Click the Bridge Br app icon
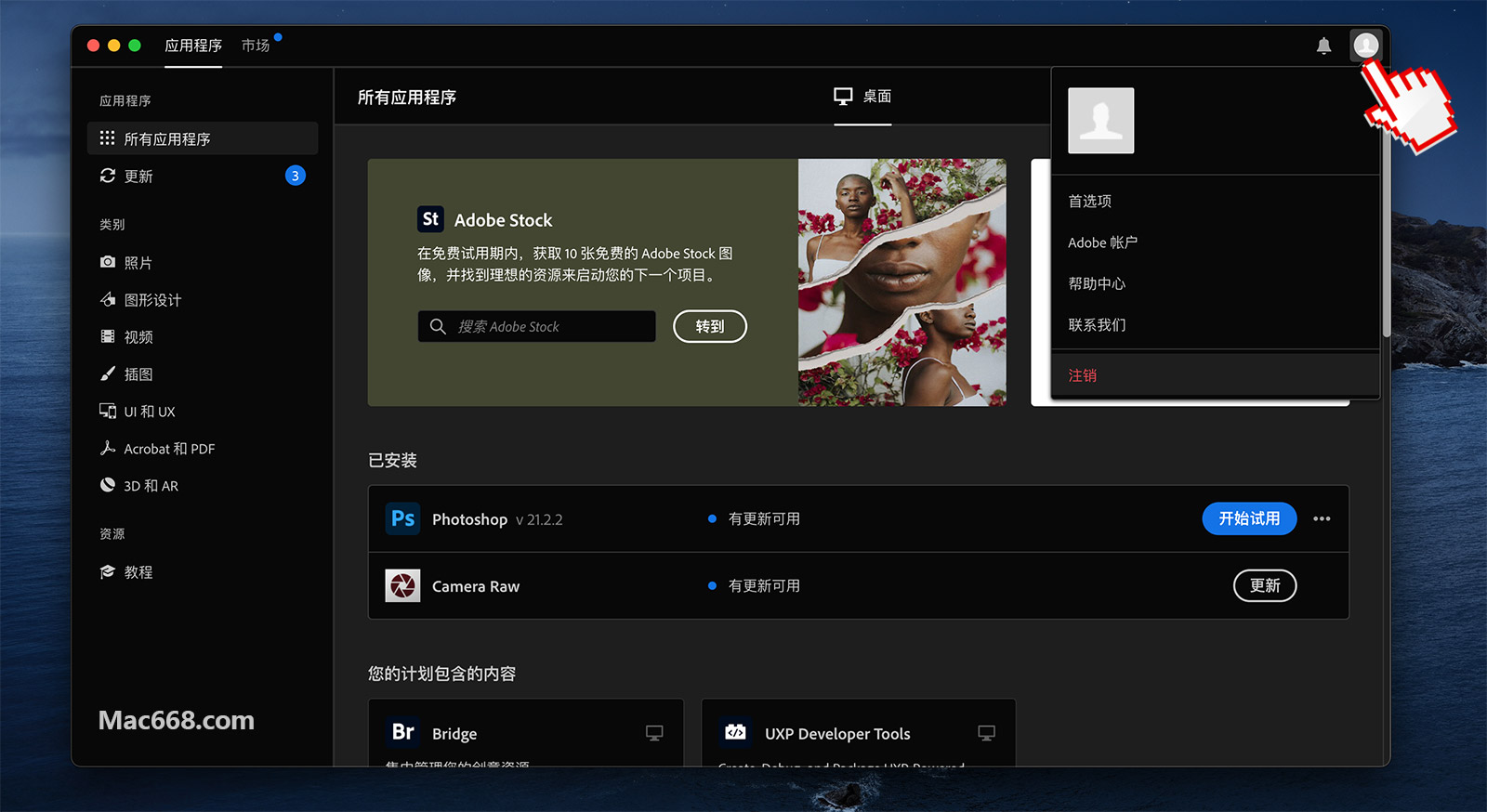The width and height of the screenshot is (1487, 812). click(x=402, y=732)
